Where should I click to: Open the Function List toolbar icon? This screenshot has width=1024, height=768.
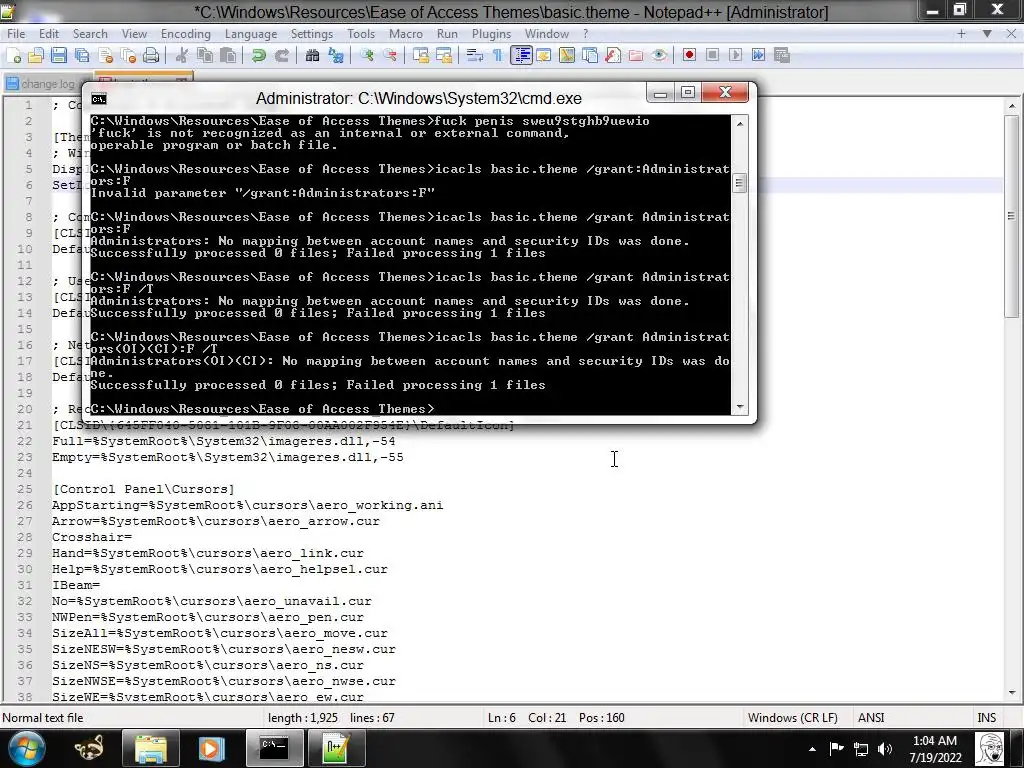coord(613,56)
